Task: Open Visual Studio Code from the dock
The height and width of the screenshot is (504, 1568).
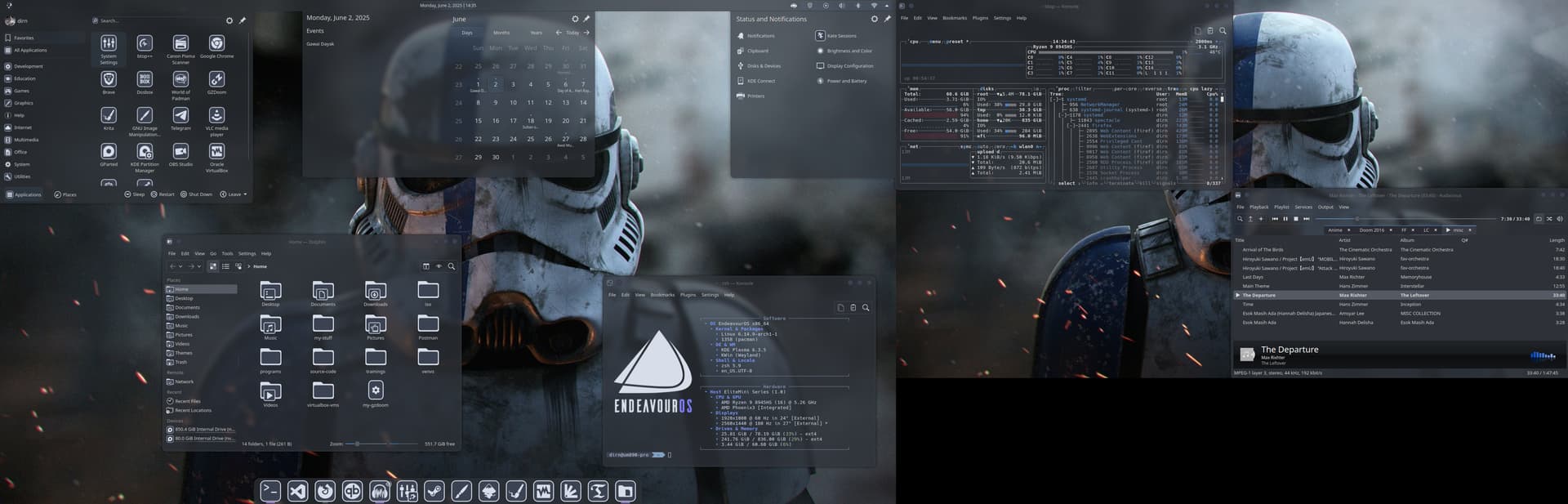Action: [x=297, y=490]
